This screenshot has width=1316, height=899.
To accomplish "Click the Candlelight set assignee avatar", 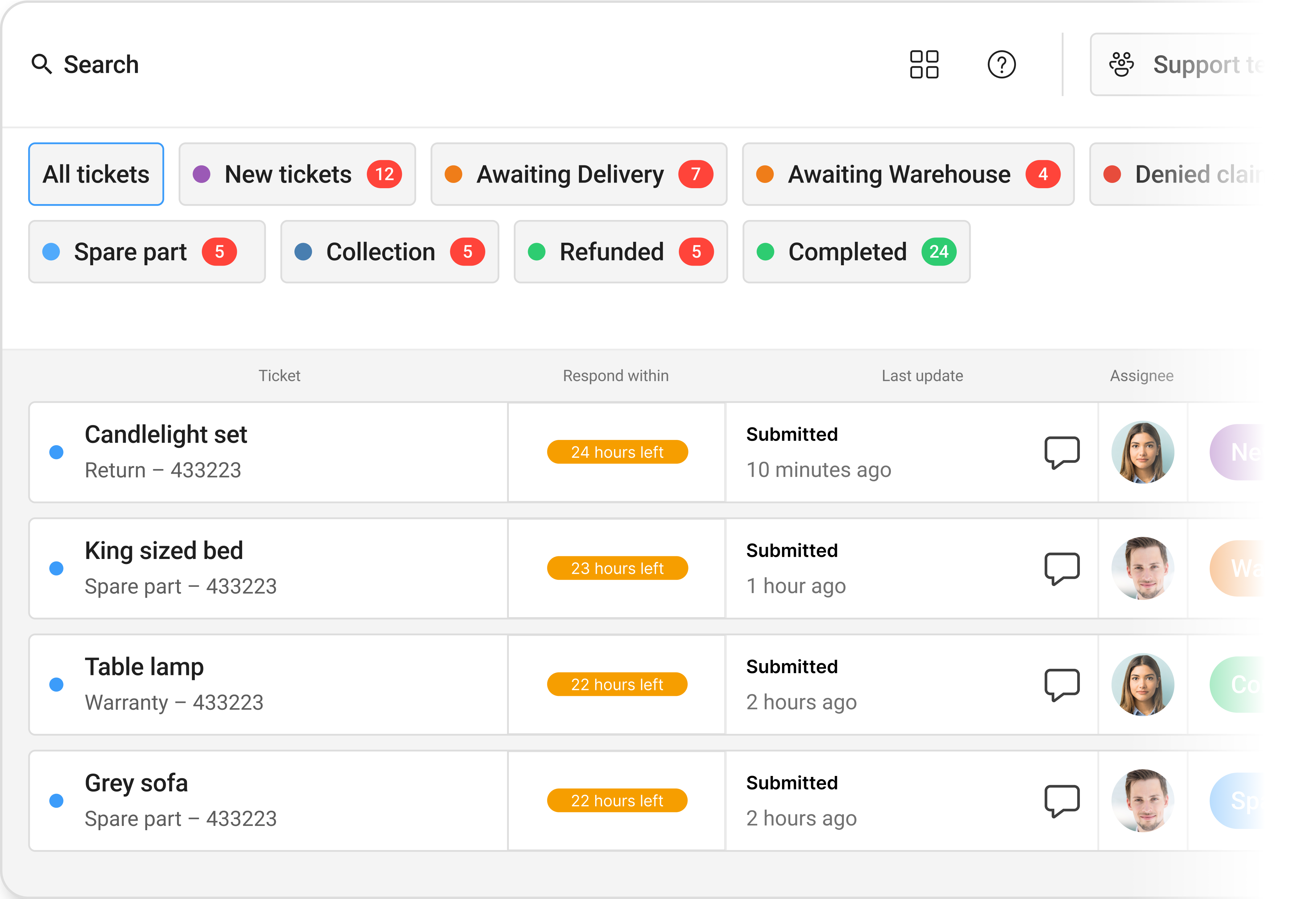I will click(x=1142, y=452).
